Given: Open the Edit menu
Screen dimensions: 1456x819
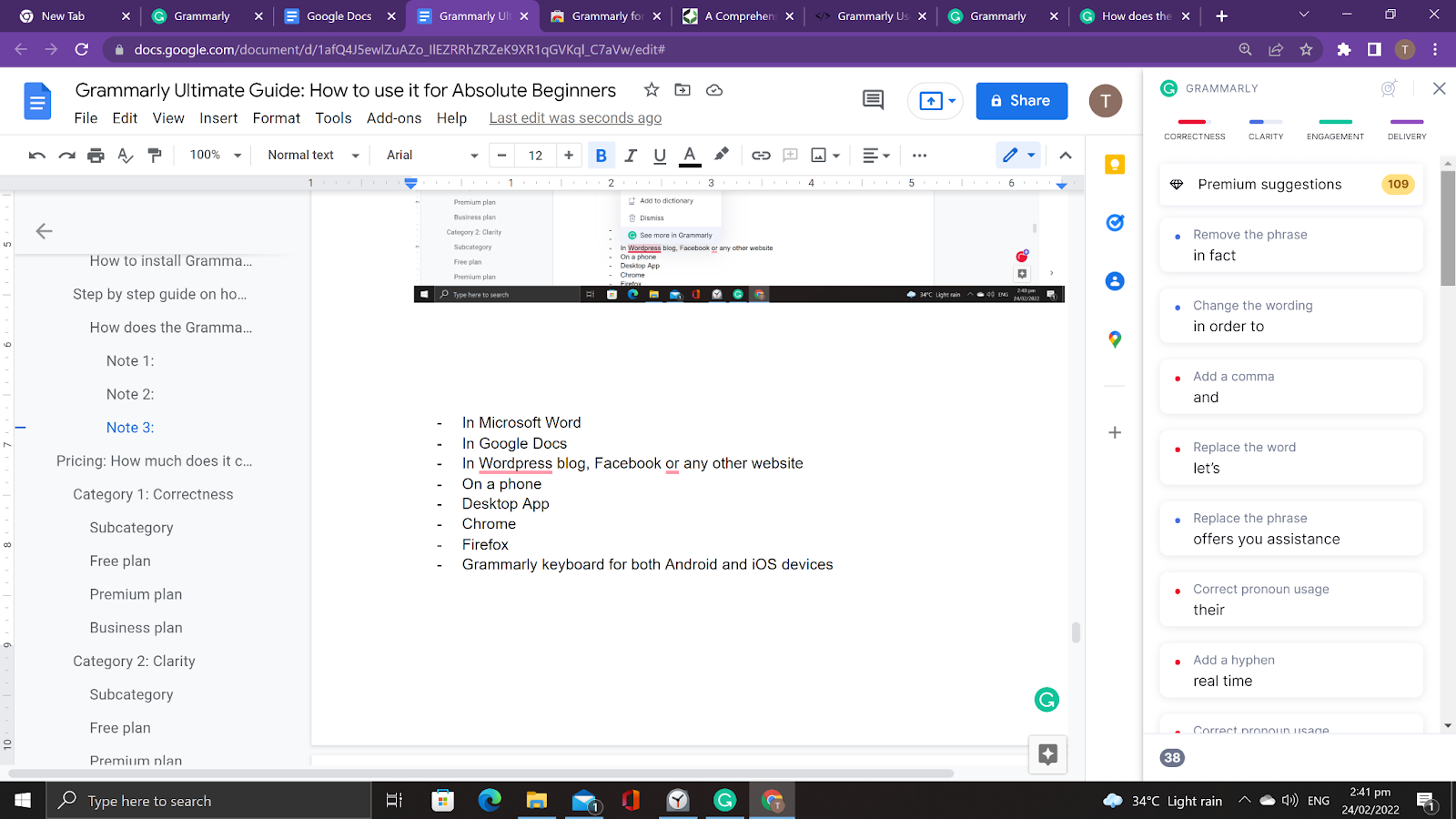Looking at the screenshot, I should 125,118.
